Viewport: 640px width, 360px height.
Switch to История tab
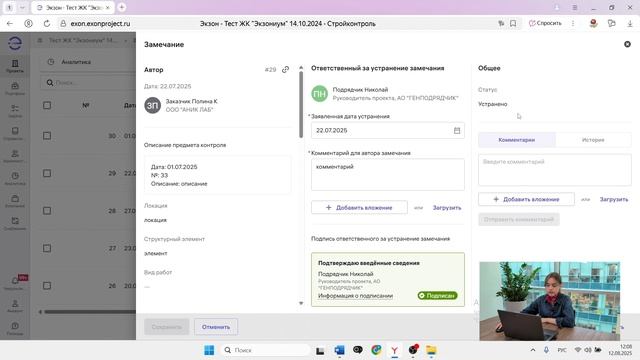(593, 140)
